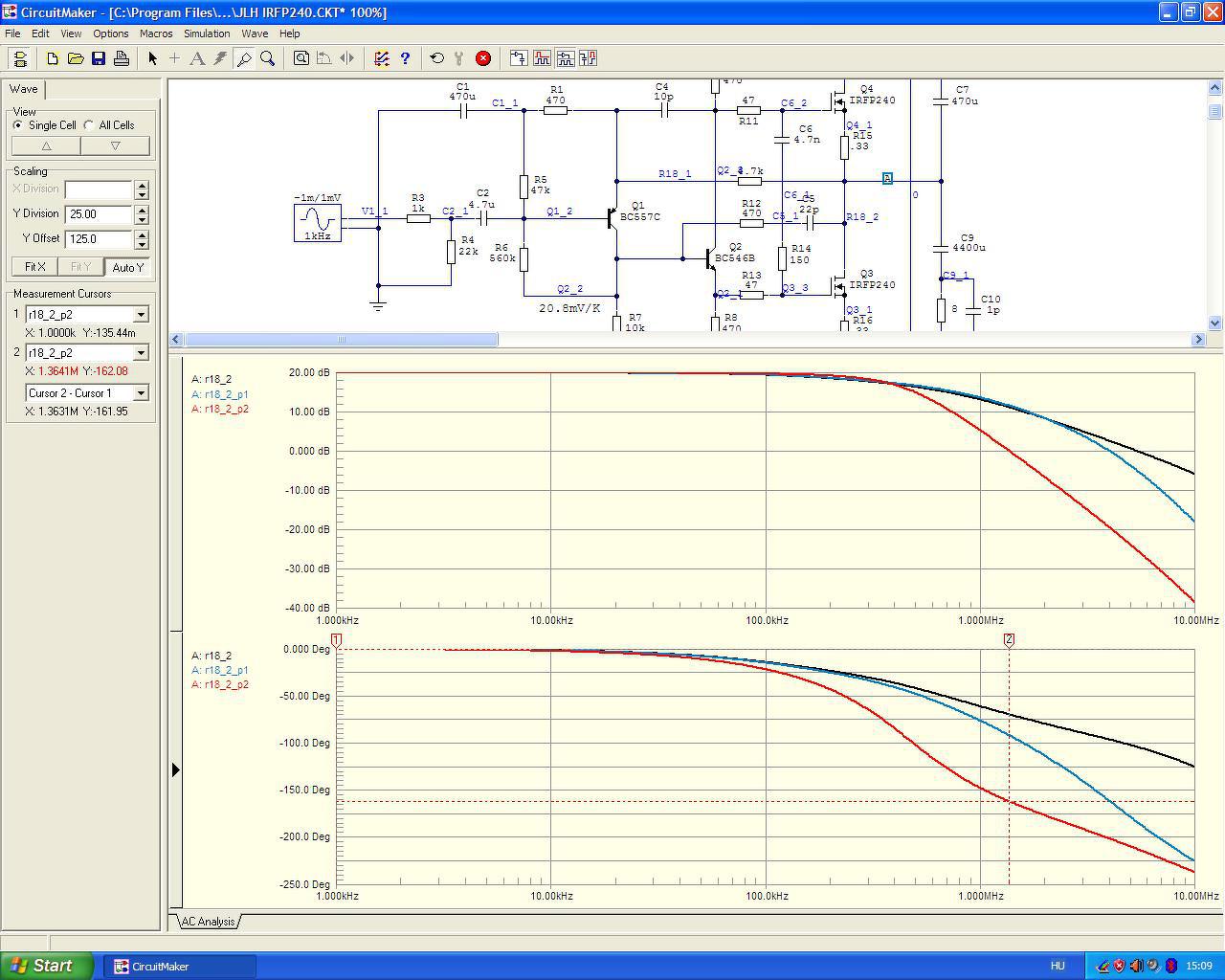Click the blue question mark Help icon
This screenshot has width=1225, height=980.
pos(405,58)
